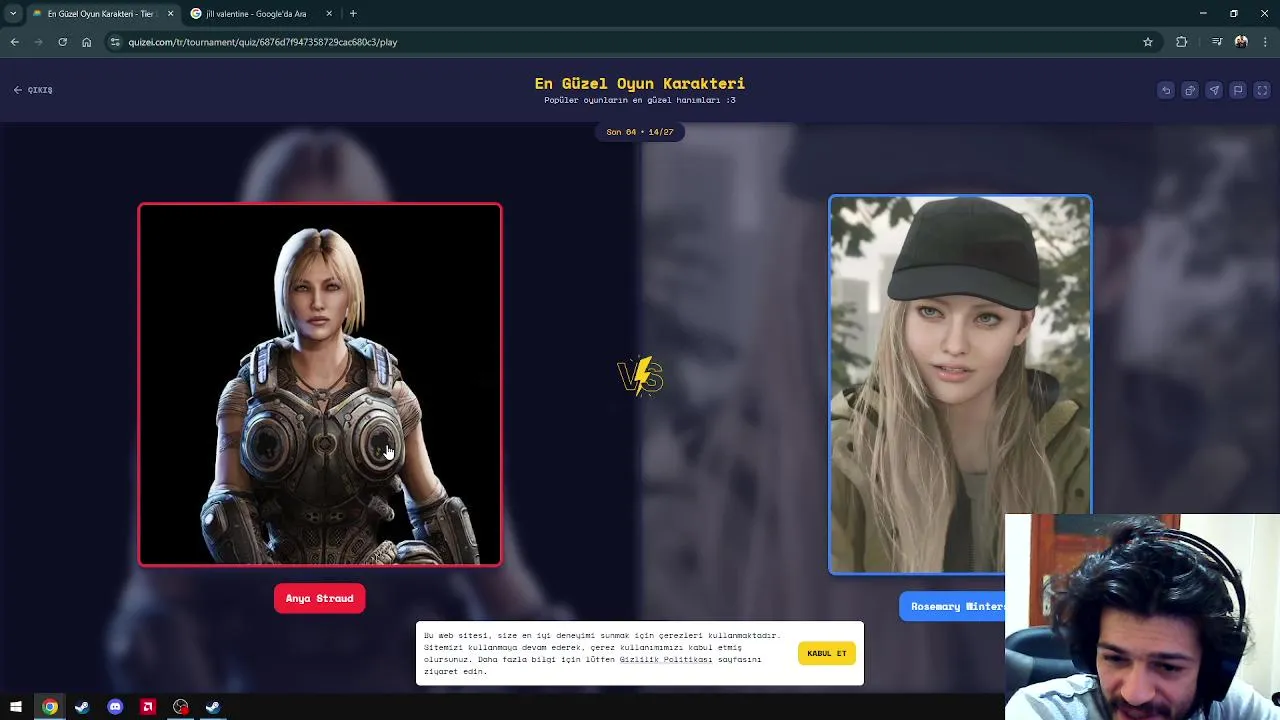Open the Chrome three-dot menu
Image resolution: width=1280 pixels, height=720 pixels.
coord(1266,42)
